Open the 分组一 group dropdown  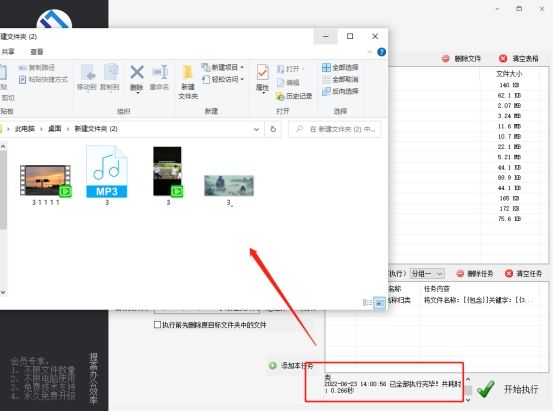click(427, 273)
